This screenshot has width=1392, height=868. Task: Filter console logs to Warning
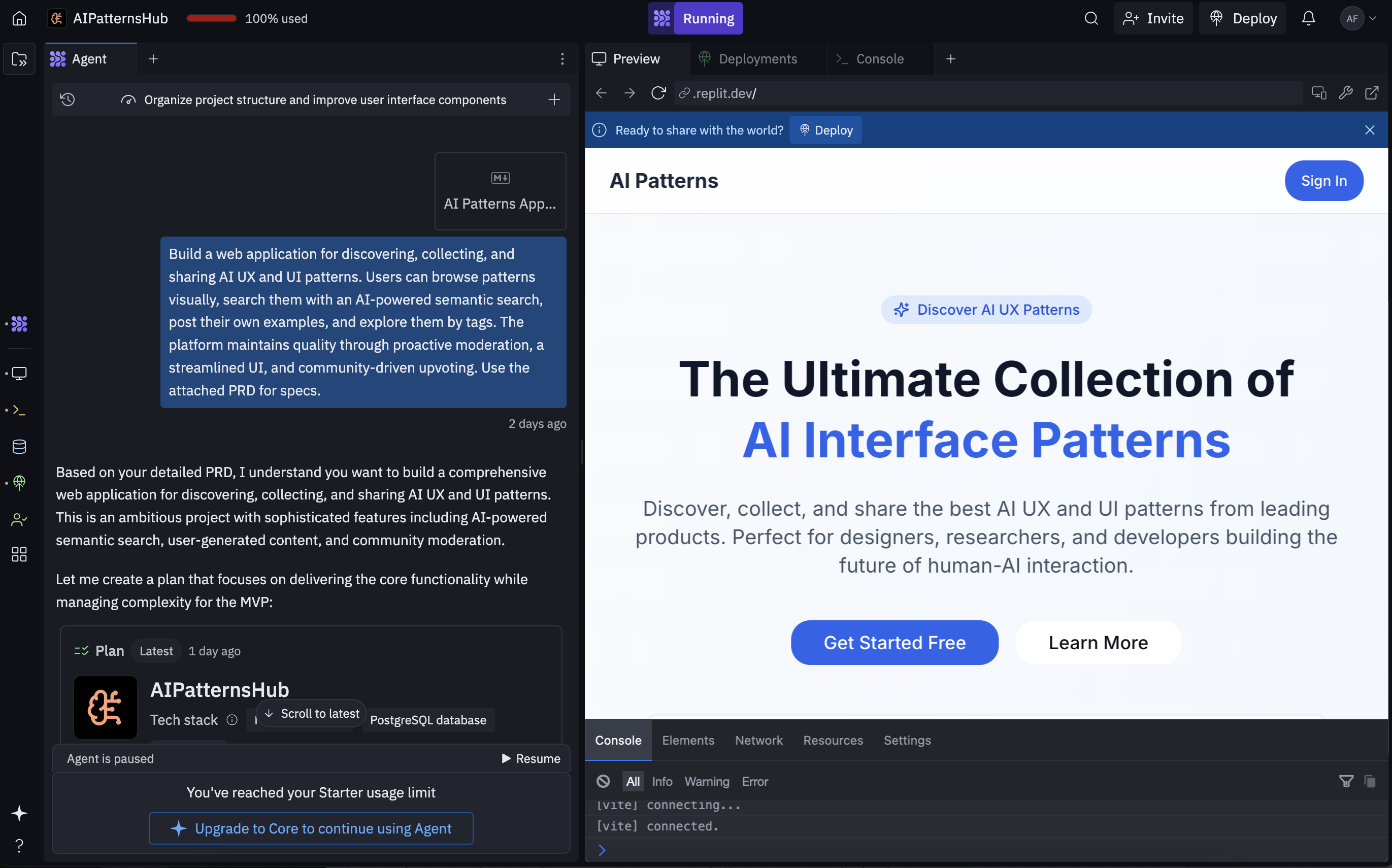707,781
